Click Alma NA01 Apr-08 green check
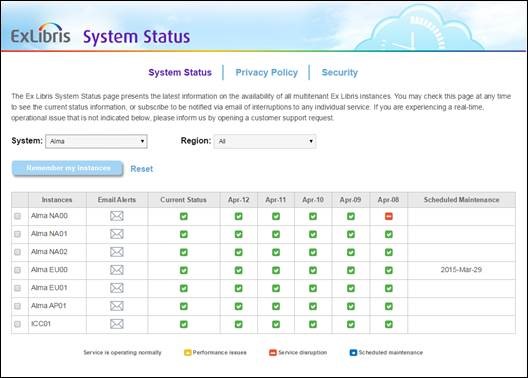 click(389, 234)
